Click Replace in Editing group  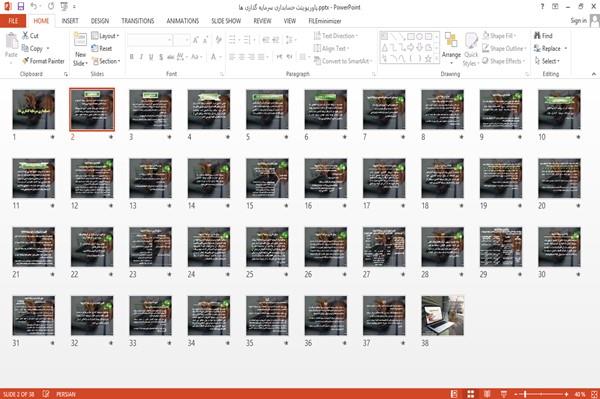[x=547, y=48]
